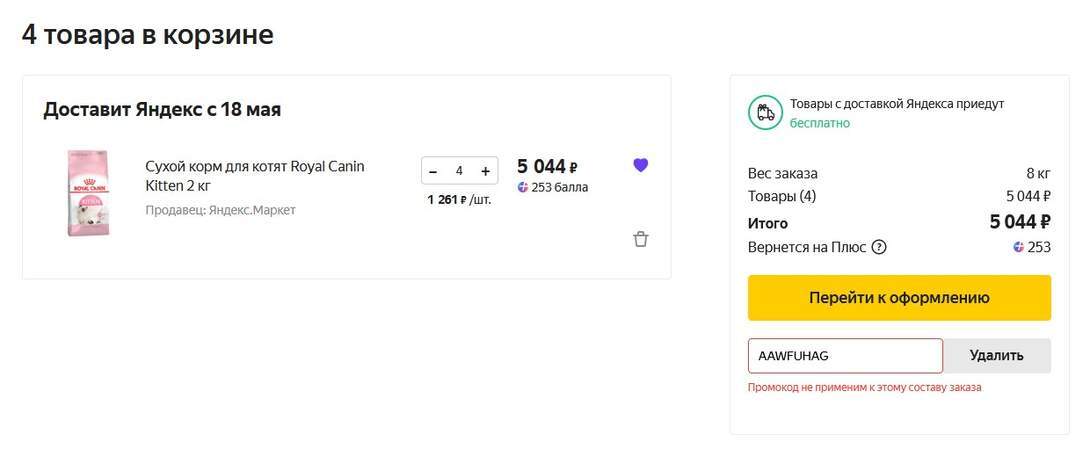
Task: Decrease quantity with the minus button
Action: pos(433,171)
